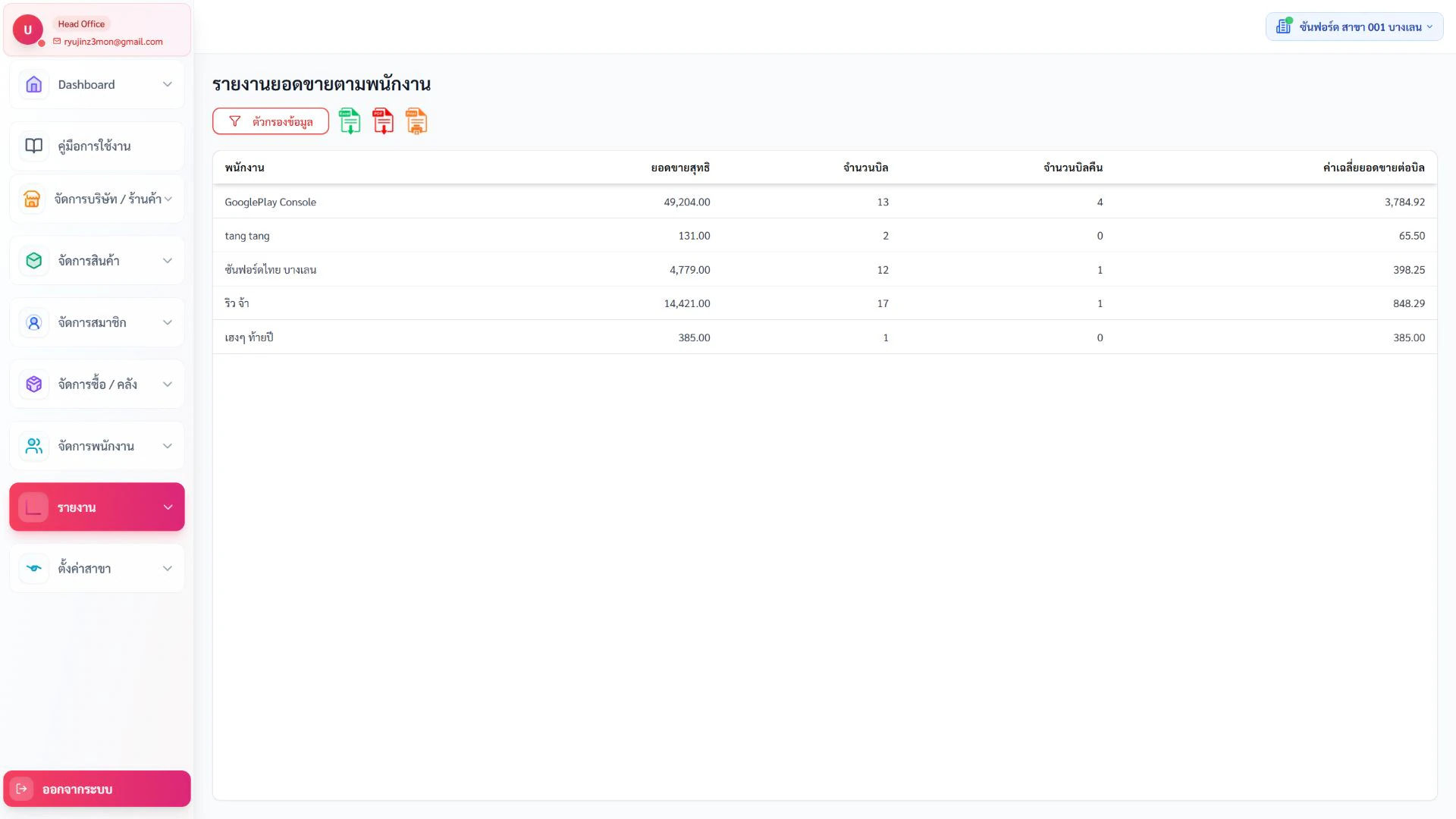Open the ตั้งค่าสาขา menu
This screenshot has height=819, width=1456.
[97, 568]
